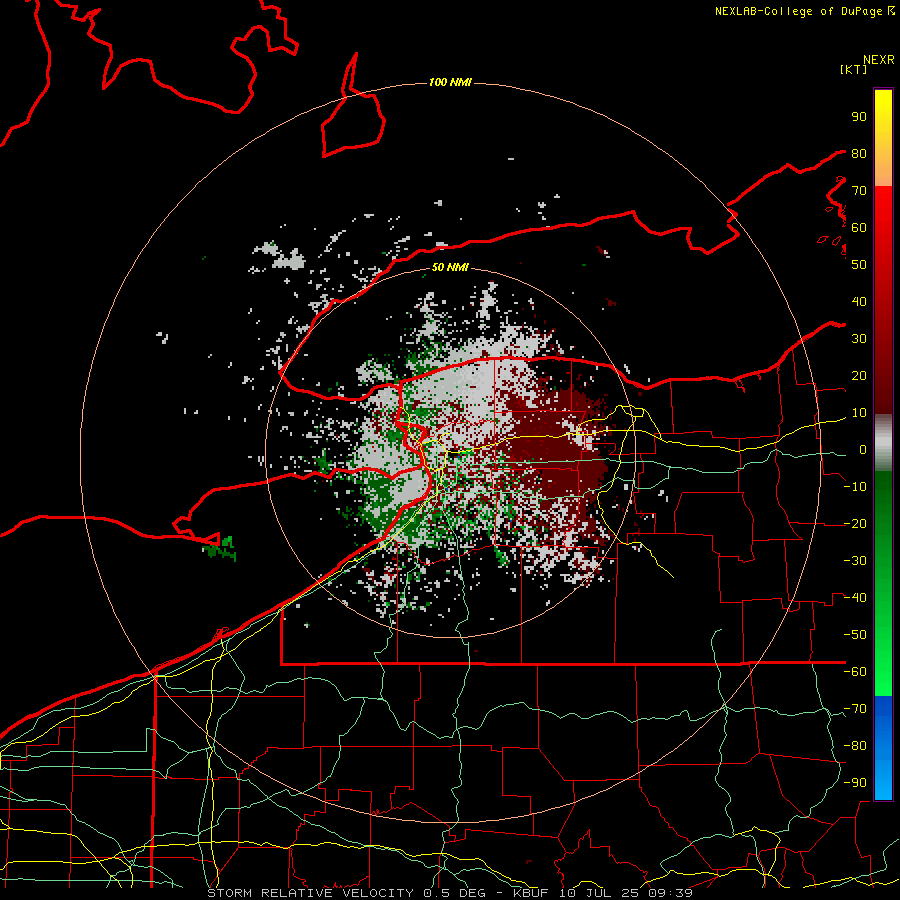Click the Storm Relative Velocity KBUF caption
900x900 pixels.
click(450, 893)
